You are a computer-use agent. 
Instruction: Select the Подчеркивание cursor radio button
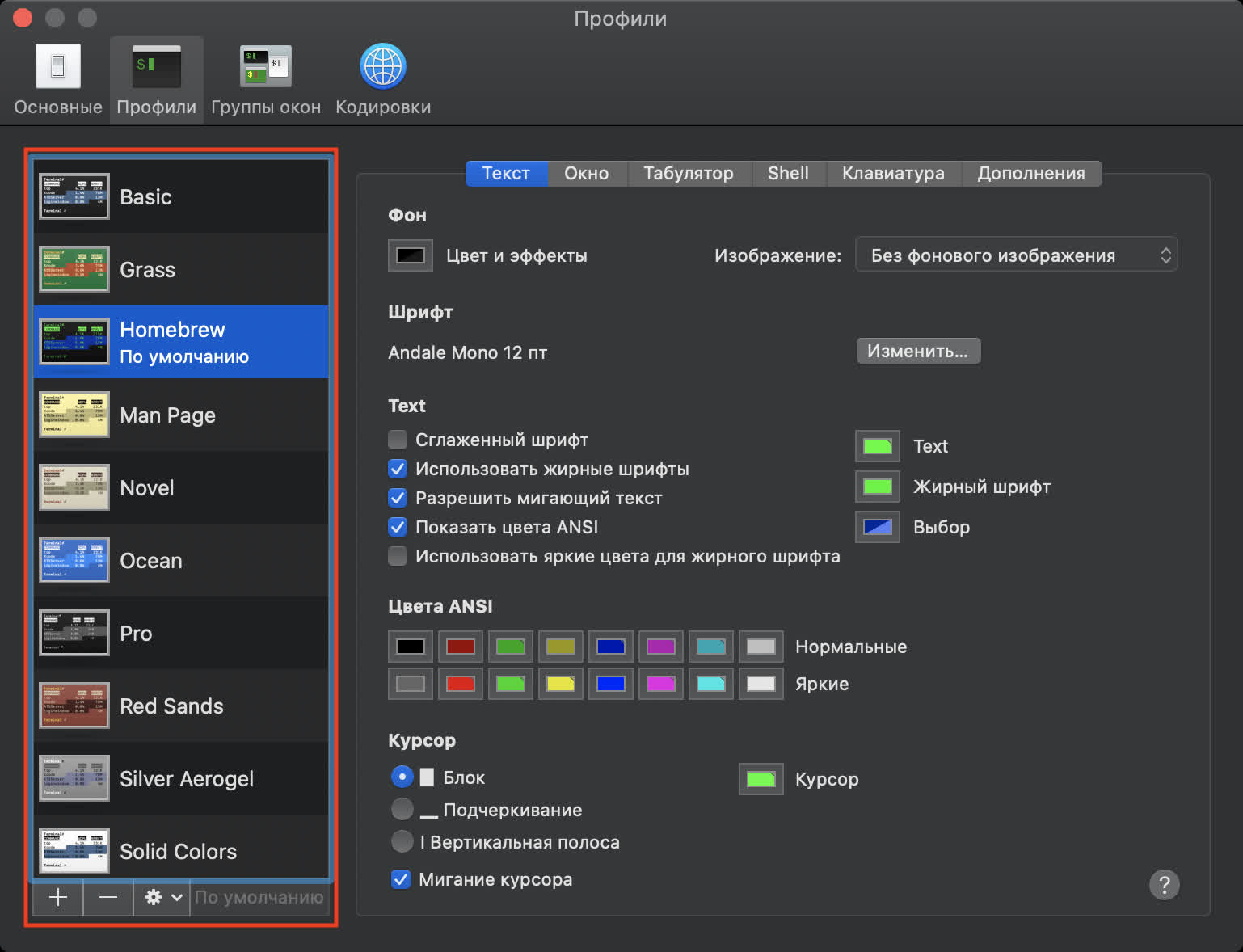(402, 809)
